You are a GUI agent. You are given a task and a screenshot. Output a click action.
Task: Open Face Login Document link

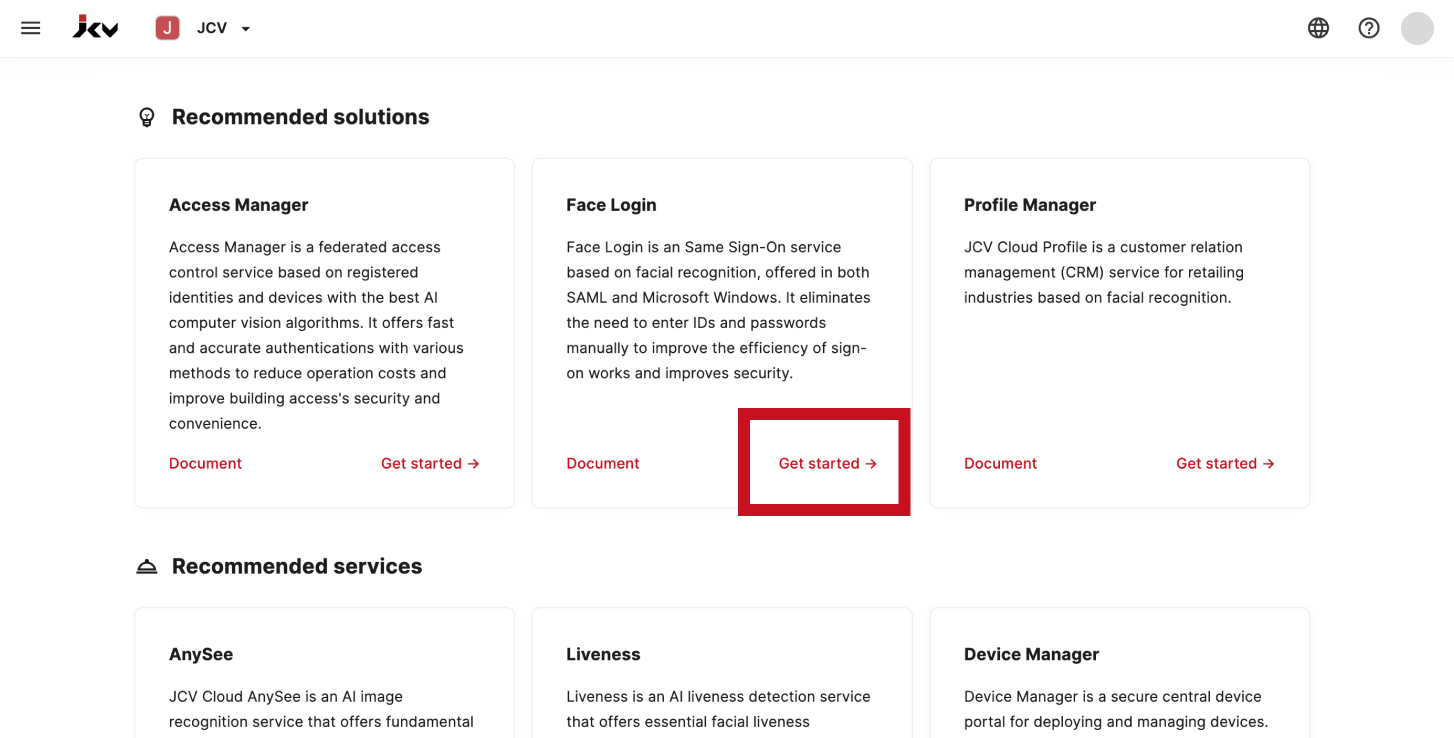point(603,463)
